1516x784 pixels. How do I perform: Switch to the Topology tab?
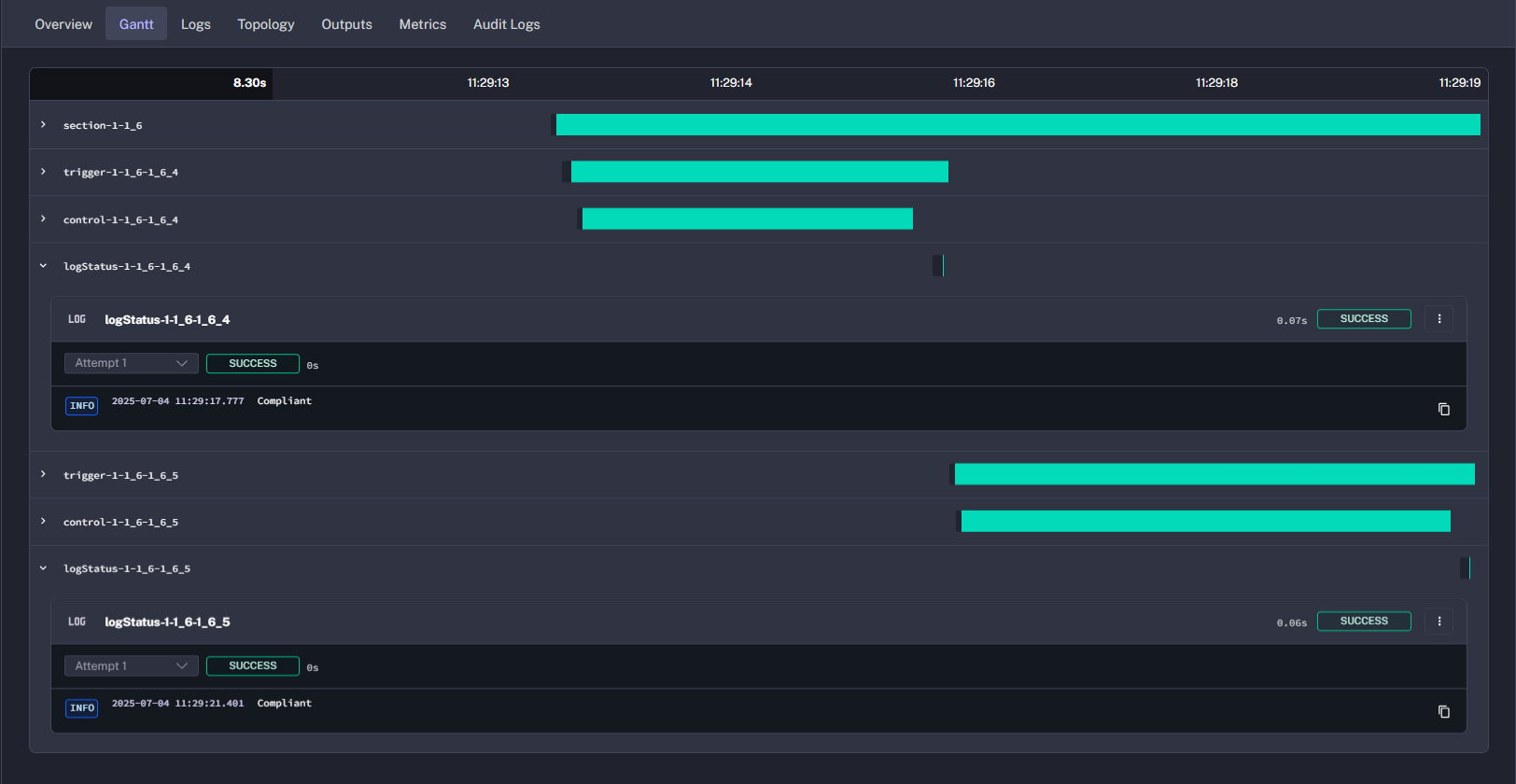265,24
